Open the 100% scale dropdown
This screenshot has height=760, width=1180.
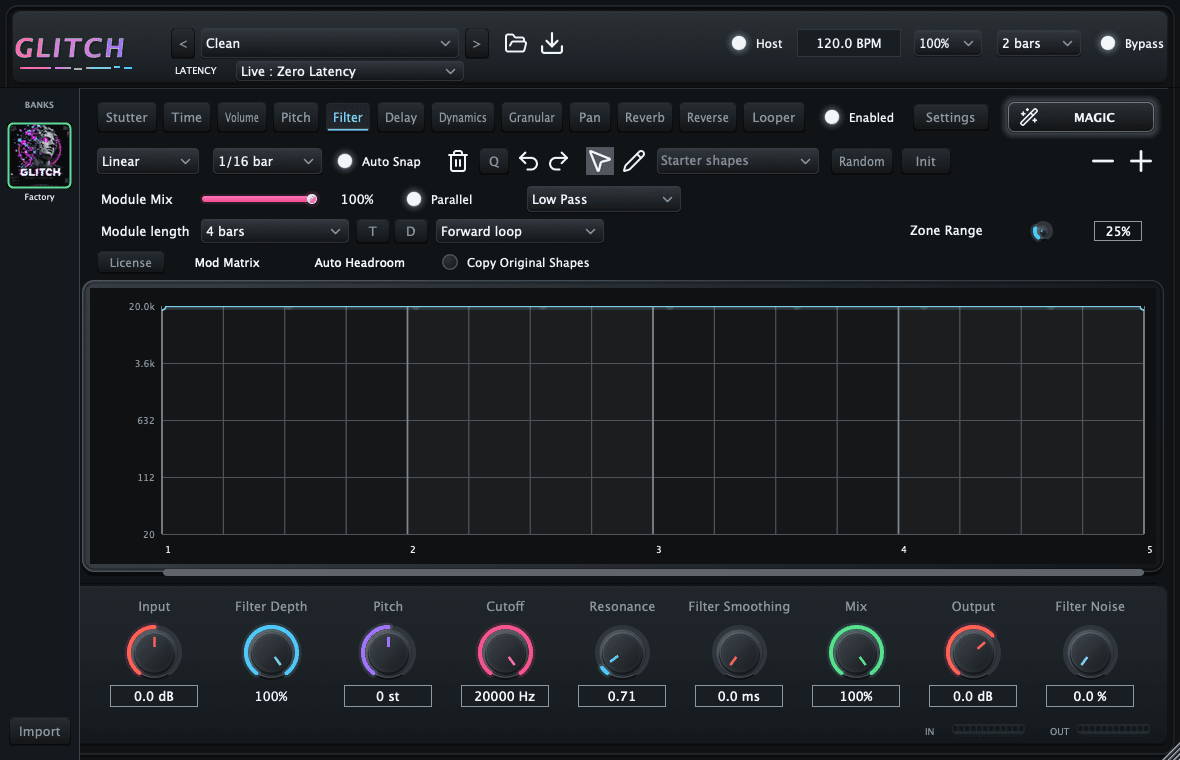point(947,44)
